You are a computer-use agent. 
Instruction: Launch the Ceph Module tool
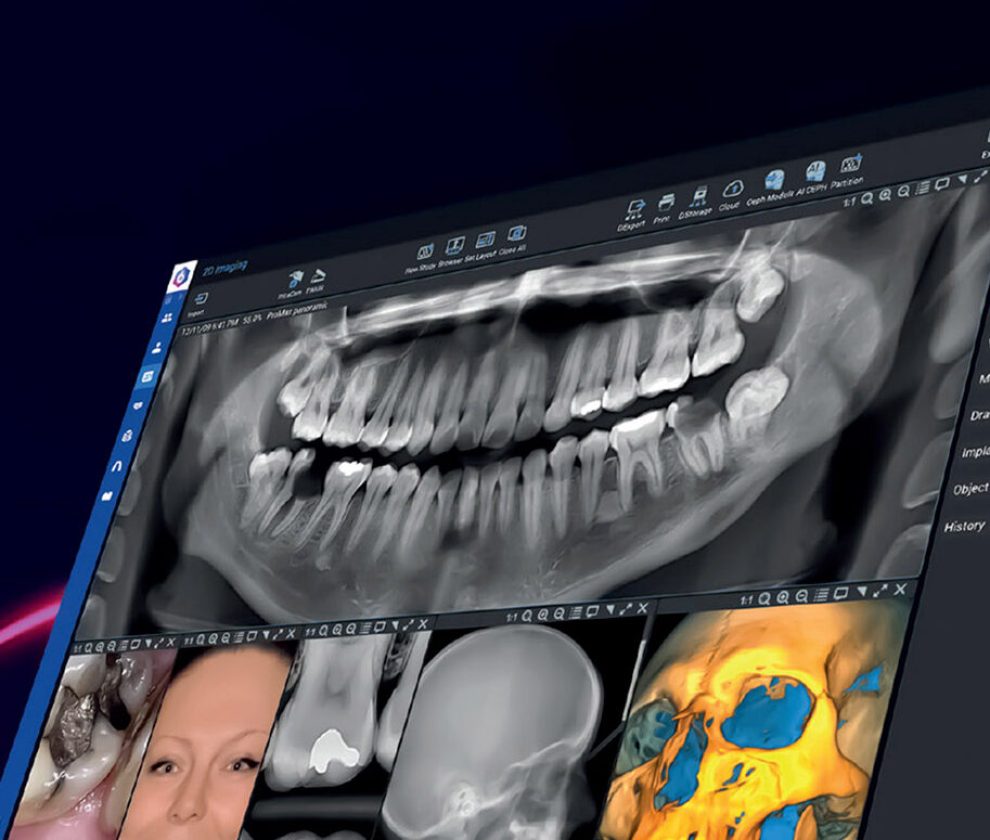[x=775, y=181]
